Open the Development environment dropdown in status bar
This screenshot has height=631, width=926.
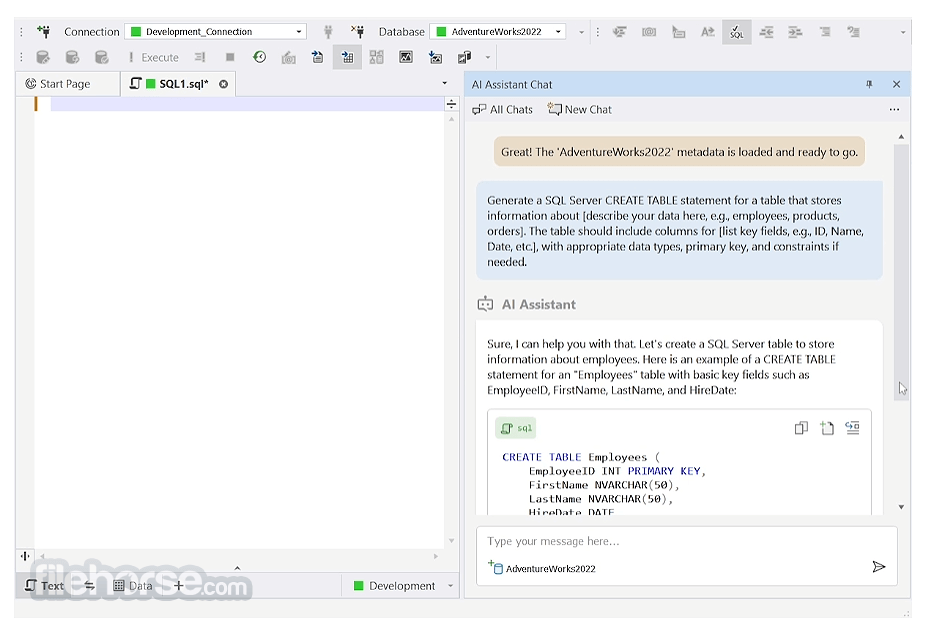point(403,586)
